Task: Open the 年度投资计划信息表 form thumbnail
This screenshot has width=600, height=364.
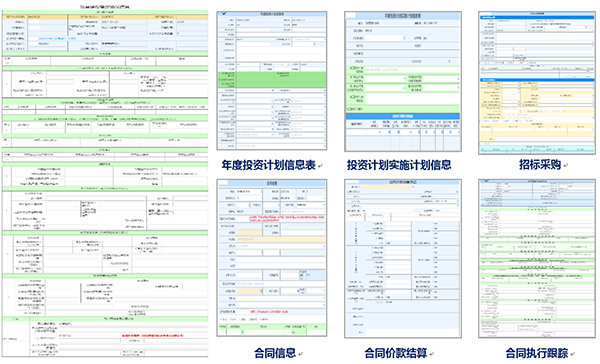Action: click(x=272, y=80)
